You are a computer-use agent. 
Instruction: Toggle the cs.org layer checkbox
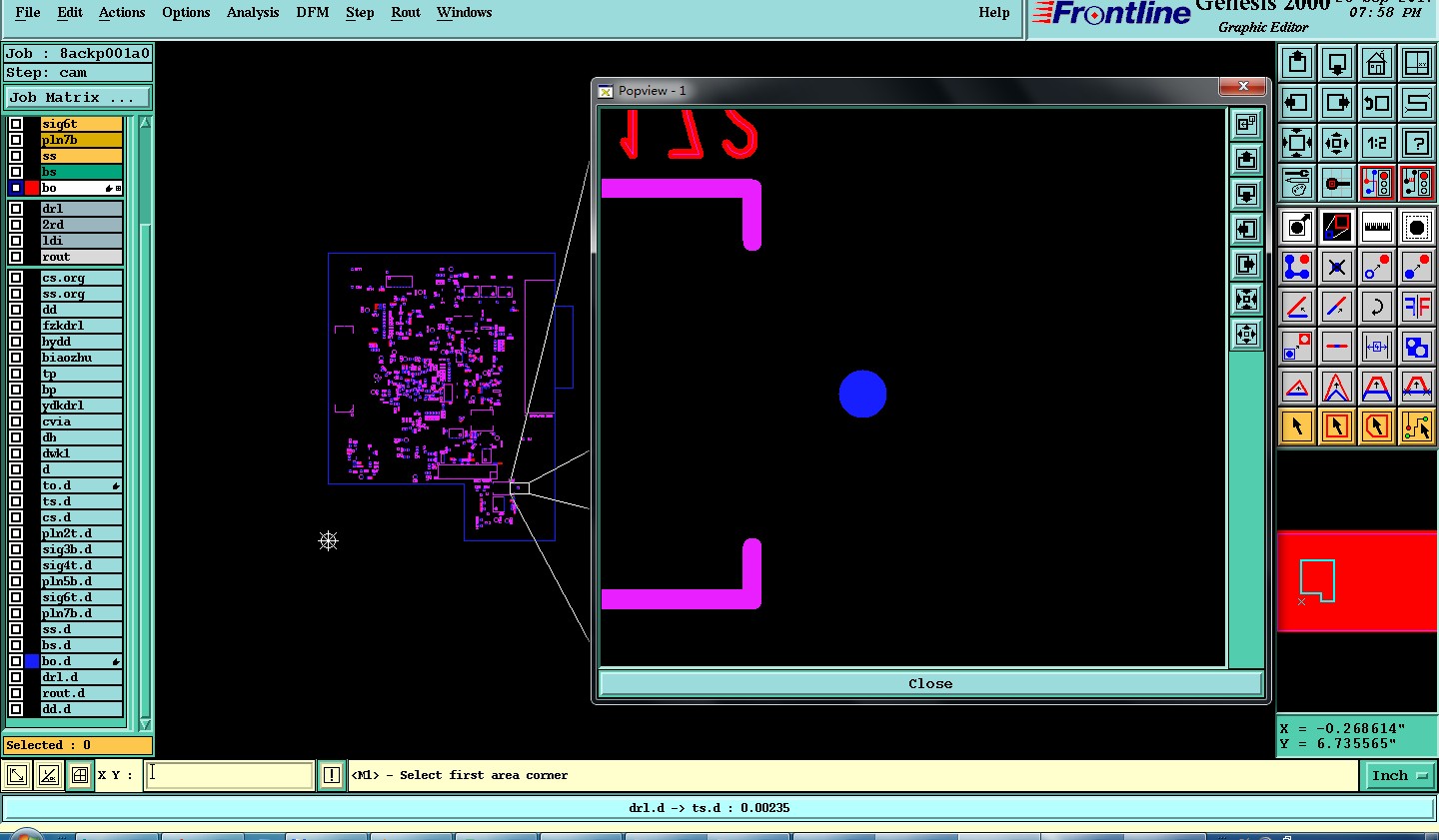pyautogui.click(x=16, y=279)
